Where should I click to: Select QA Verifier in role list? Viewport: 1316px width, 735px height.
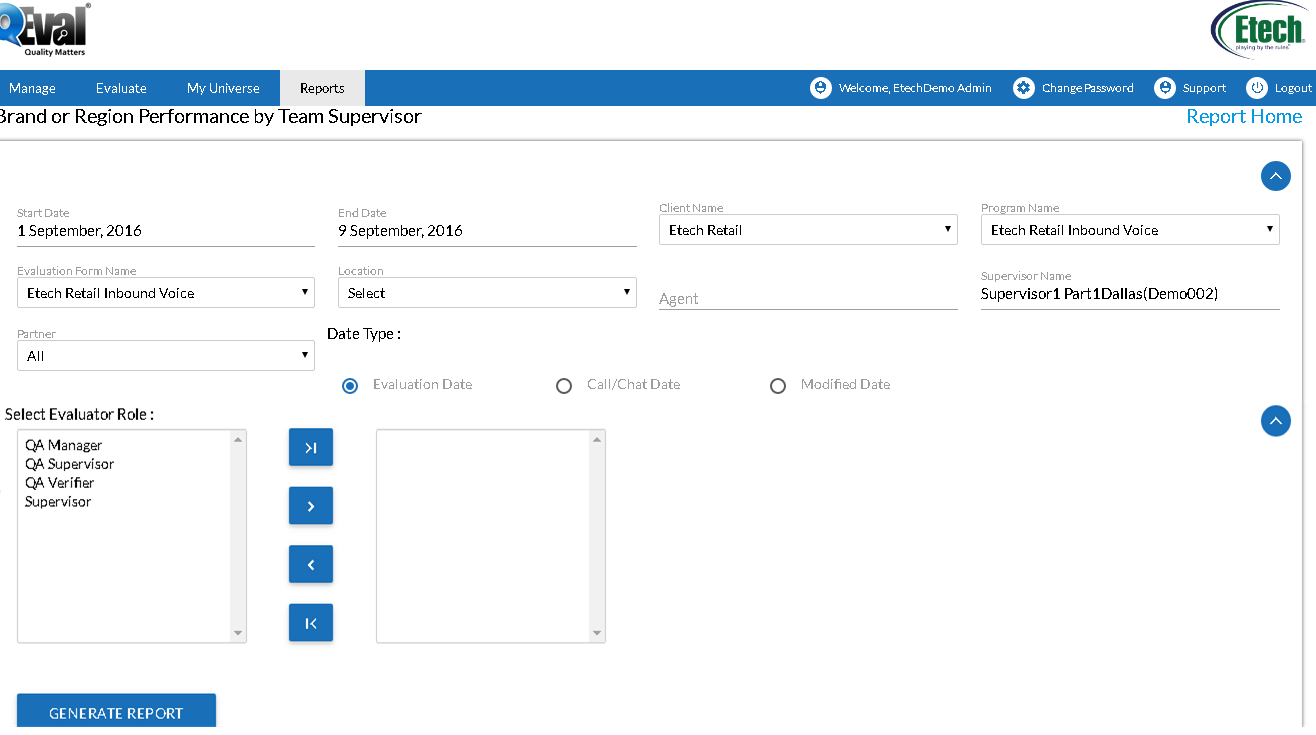pyautogui.click(x=60, y=483)
